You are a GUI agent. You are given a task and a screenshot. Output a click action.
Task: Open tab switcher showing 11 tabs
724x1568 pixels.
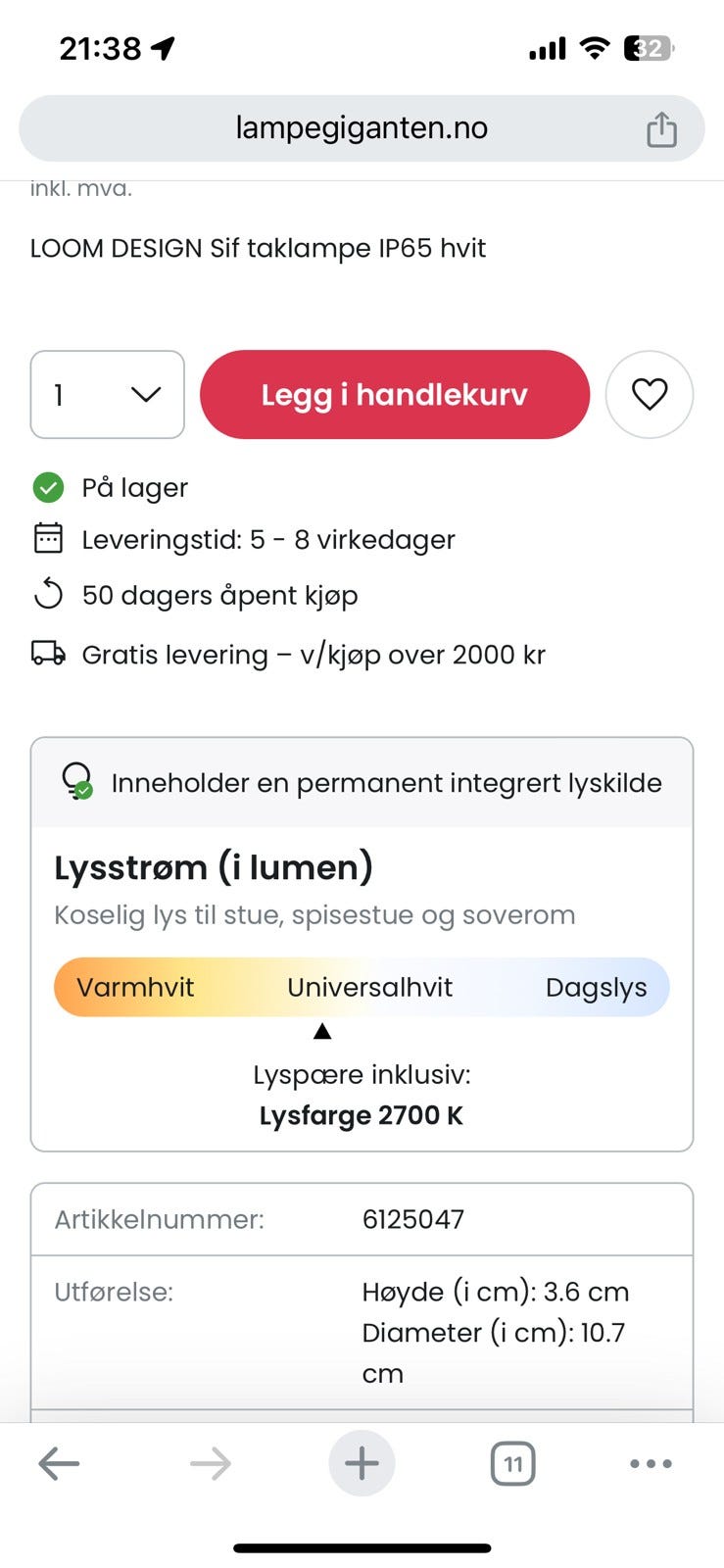pyautogui.click(x=512, y=1464)
